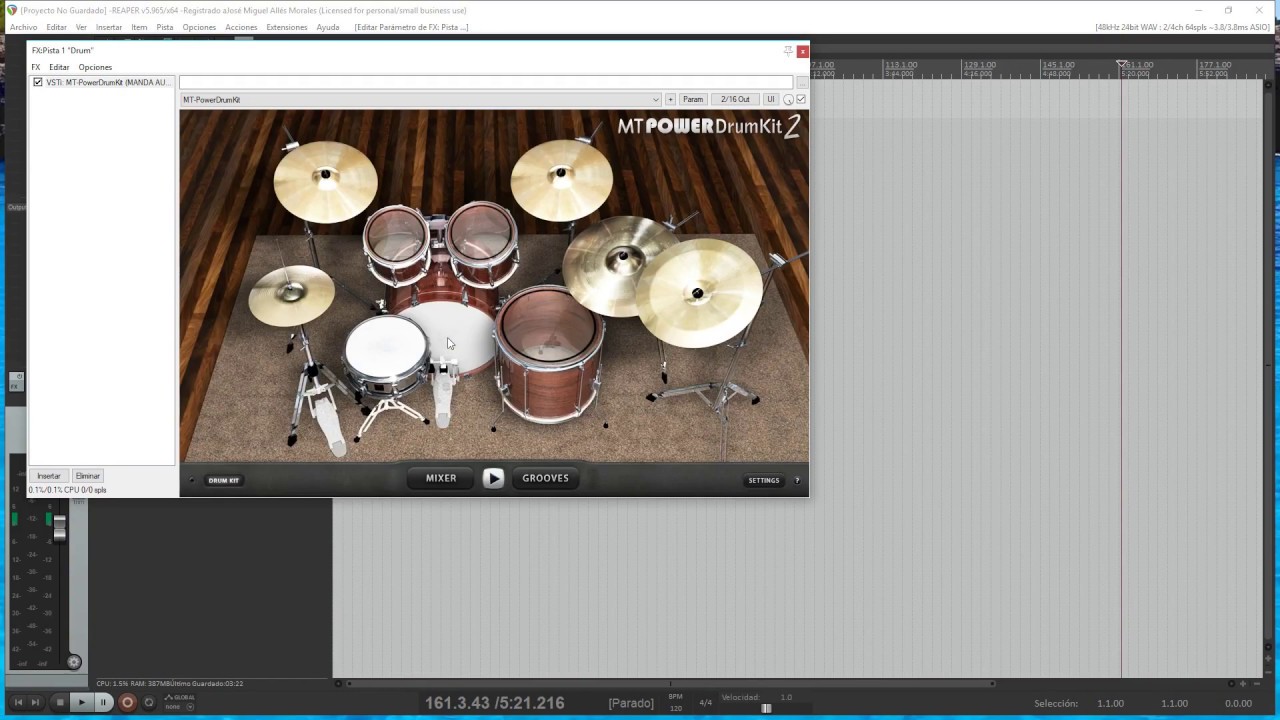This screenshot has width=1280, height=720.
Task: Open drum kit SETTINGS
Action: click(x=764, y=480)
